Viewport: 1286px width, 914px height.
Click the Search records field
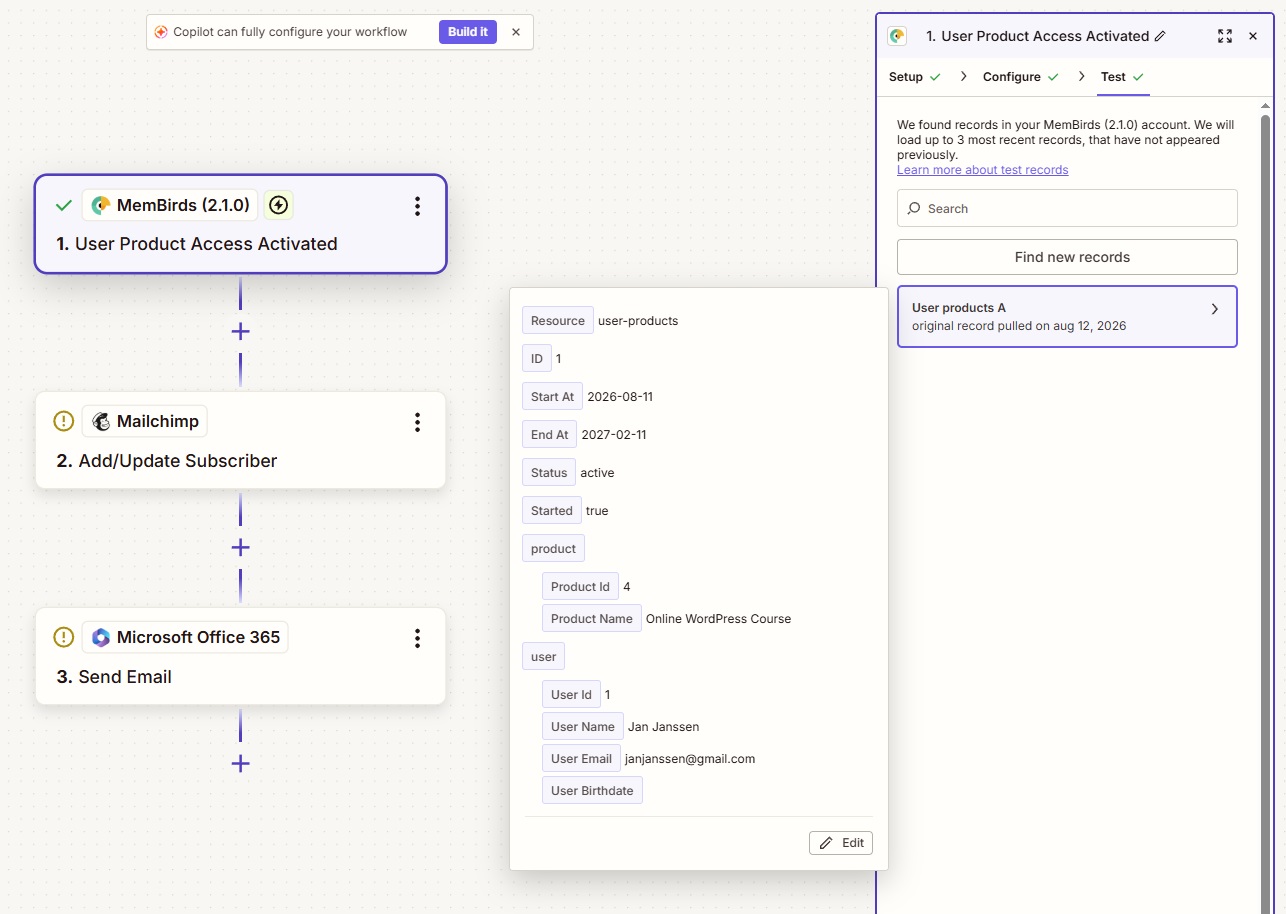(1067, 208)
